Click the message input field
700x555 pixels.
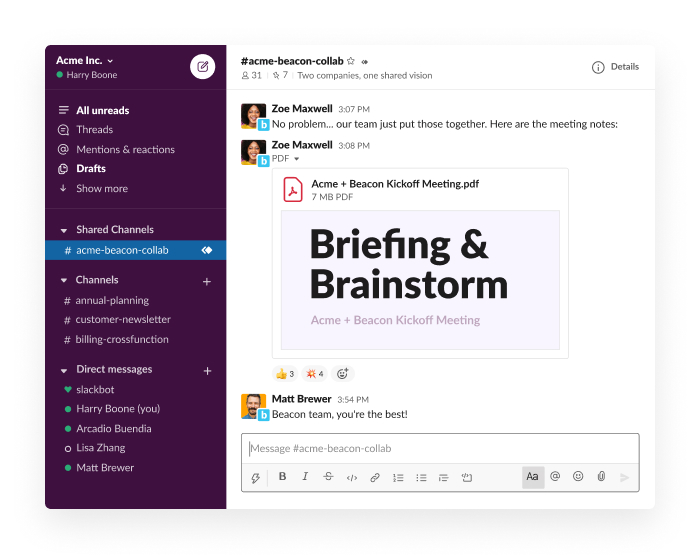pyautogui.click(x=440, y=449)
